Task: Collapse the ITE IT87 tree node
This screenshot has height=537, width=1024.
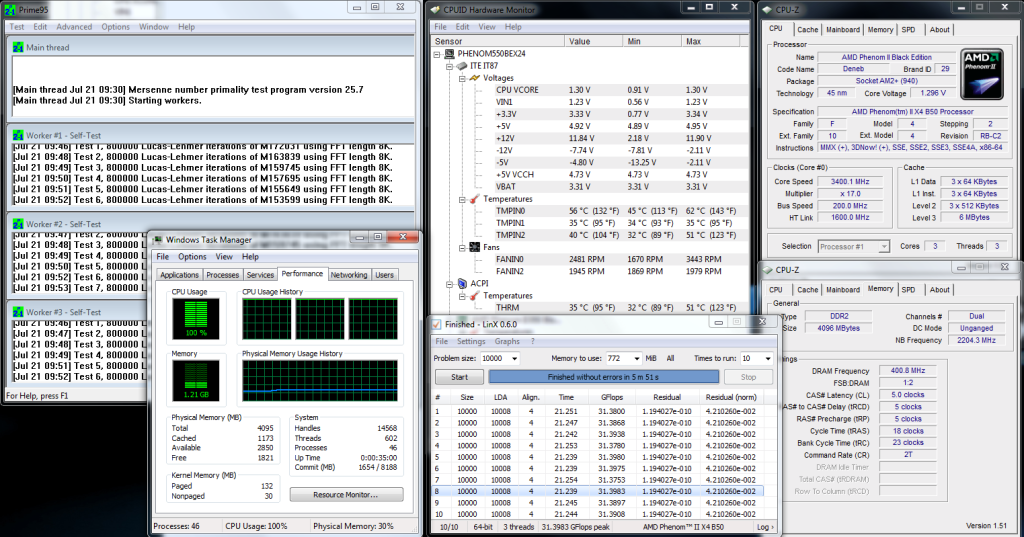Action: click(x=449, y=67)
